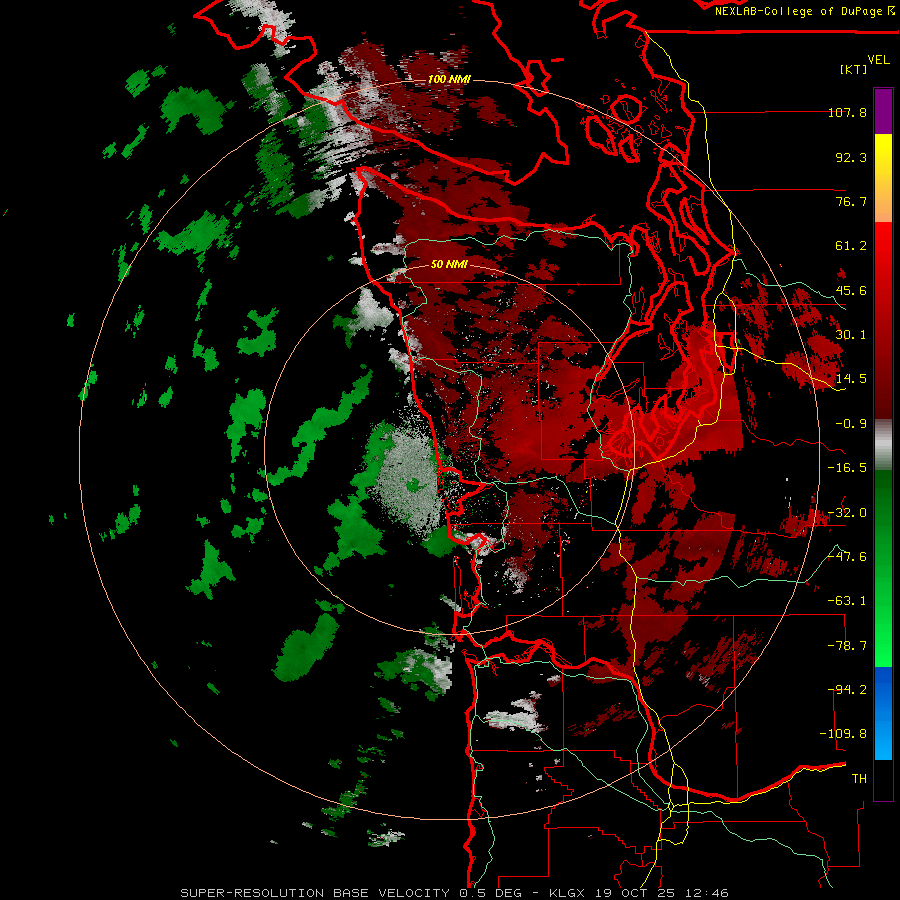The width and height of the screenshot is (900, 900).
Task: Click the gray near-zero segment of the color bar
Action: tap(883, 445)
